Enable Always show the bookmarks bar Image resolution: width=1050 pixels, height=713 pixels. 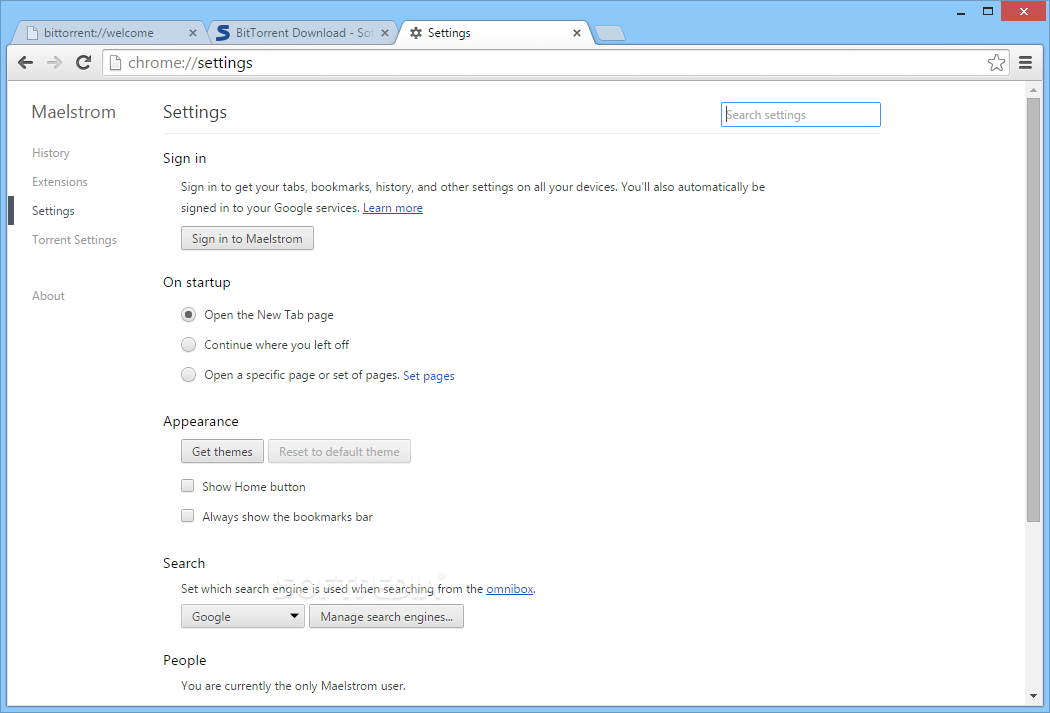188,516
